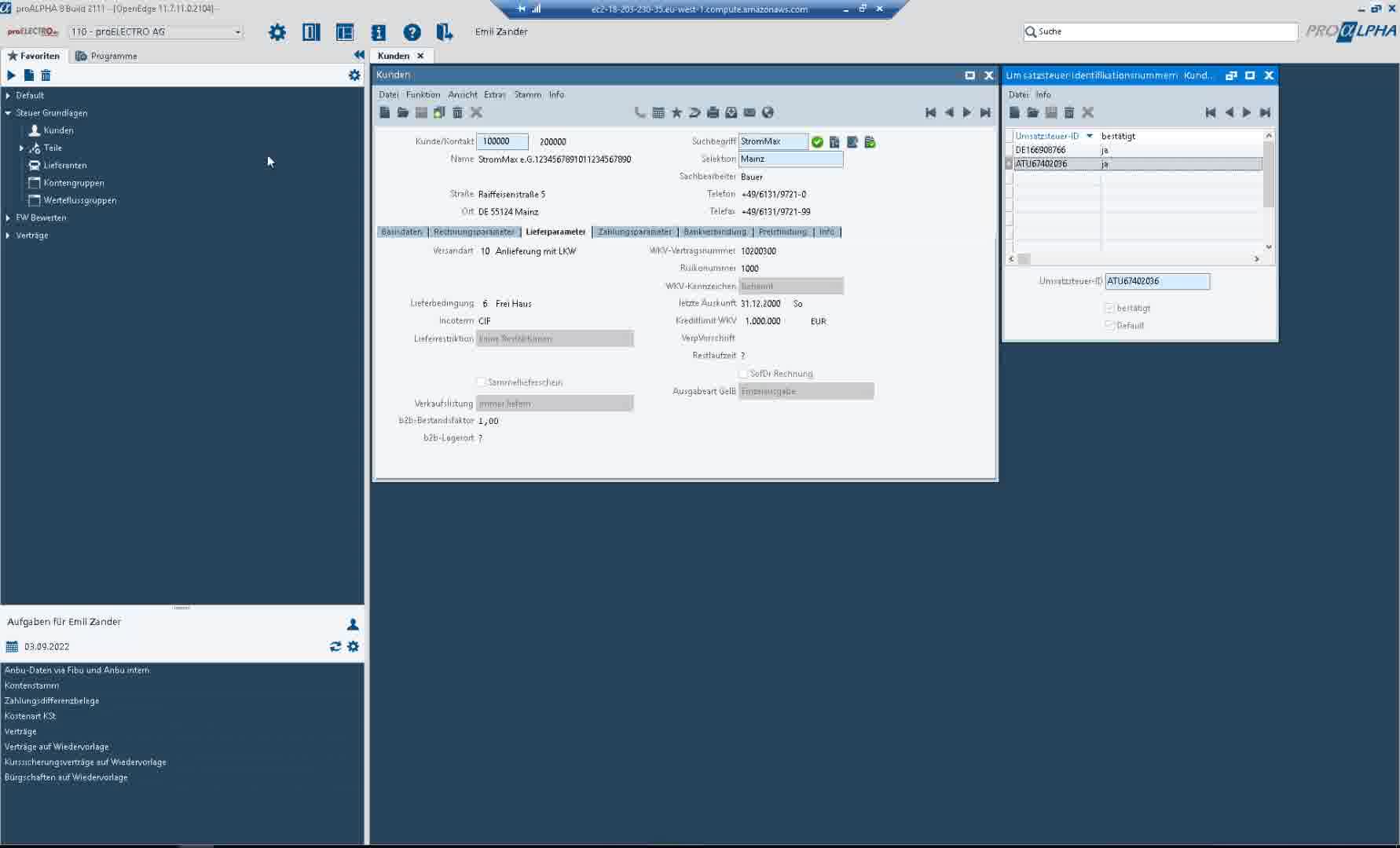Open the Lieferanten favorite
The height and width of the screenshot is (848, 1400).
(65, 165)
